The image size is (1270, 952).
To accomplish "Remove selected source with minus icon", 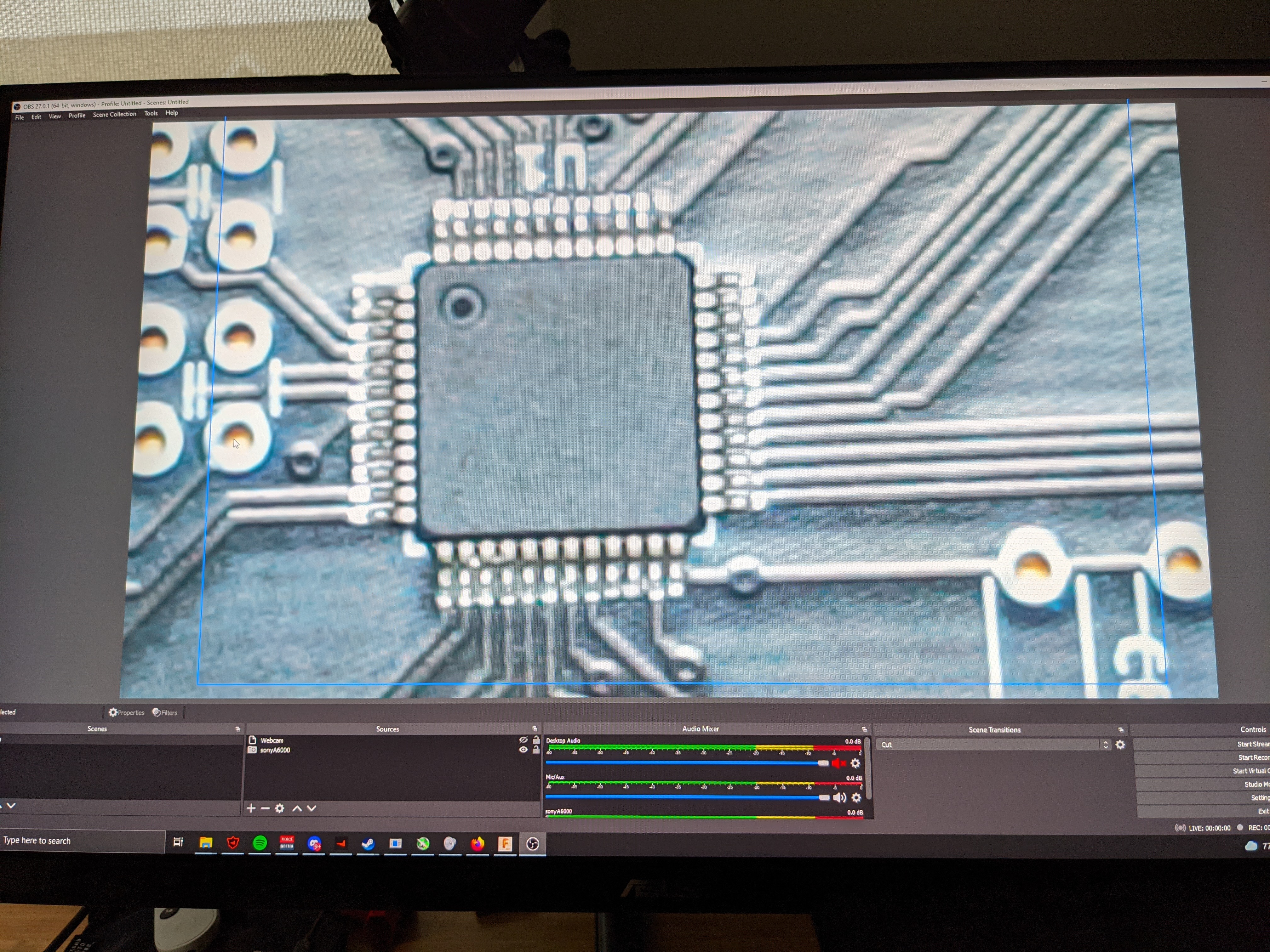I will click(x=265, y=808).
